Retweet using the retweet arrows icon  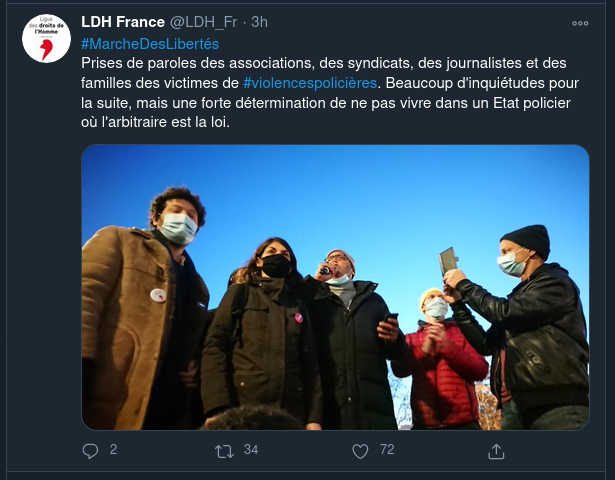(224, 451)
